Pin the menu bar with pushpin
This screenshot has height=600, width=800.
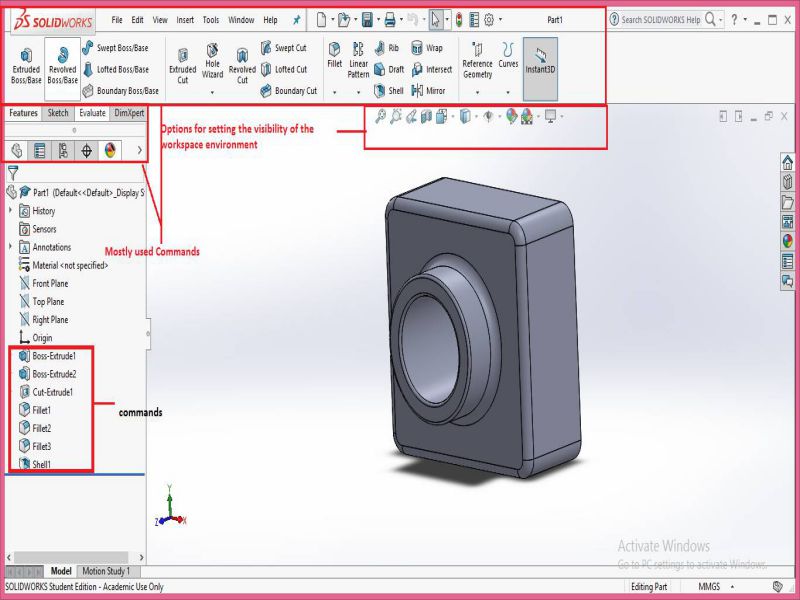tap(296, 20)
